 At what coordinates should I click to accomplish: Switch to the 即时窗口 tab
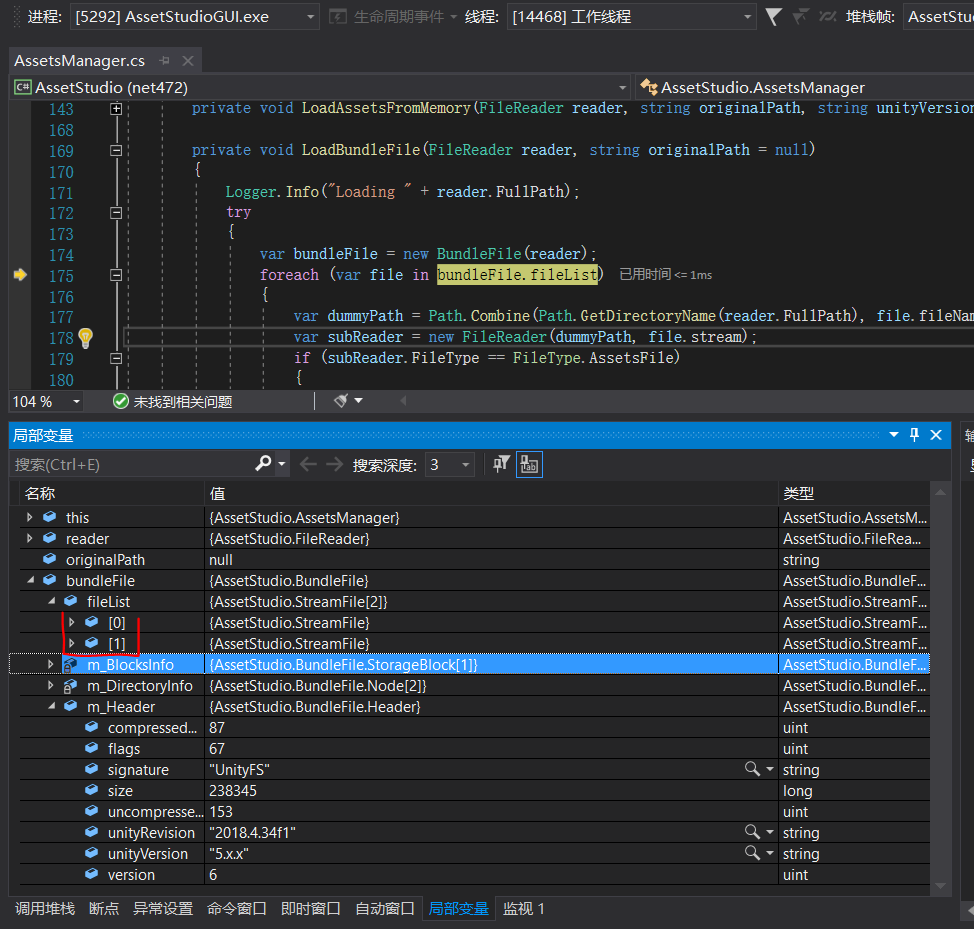[x=311, y=909]
